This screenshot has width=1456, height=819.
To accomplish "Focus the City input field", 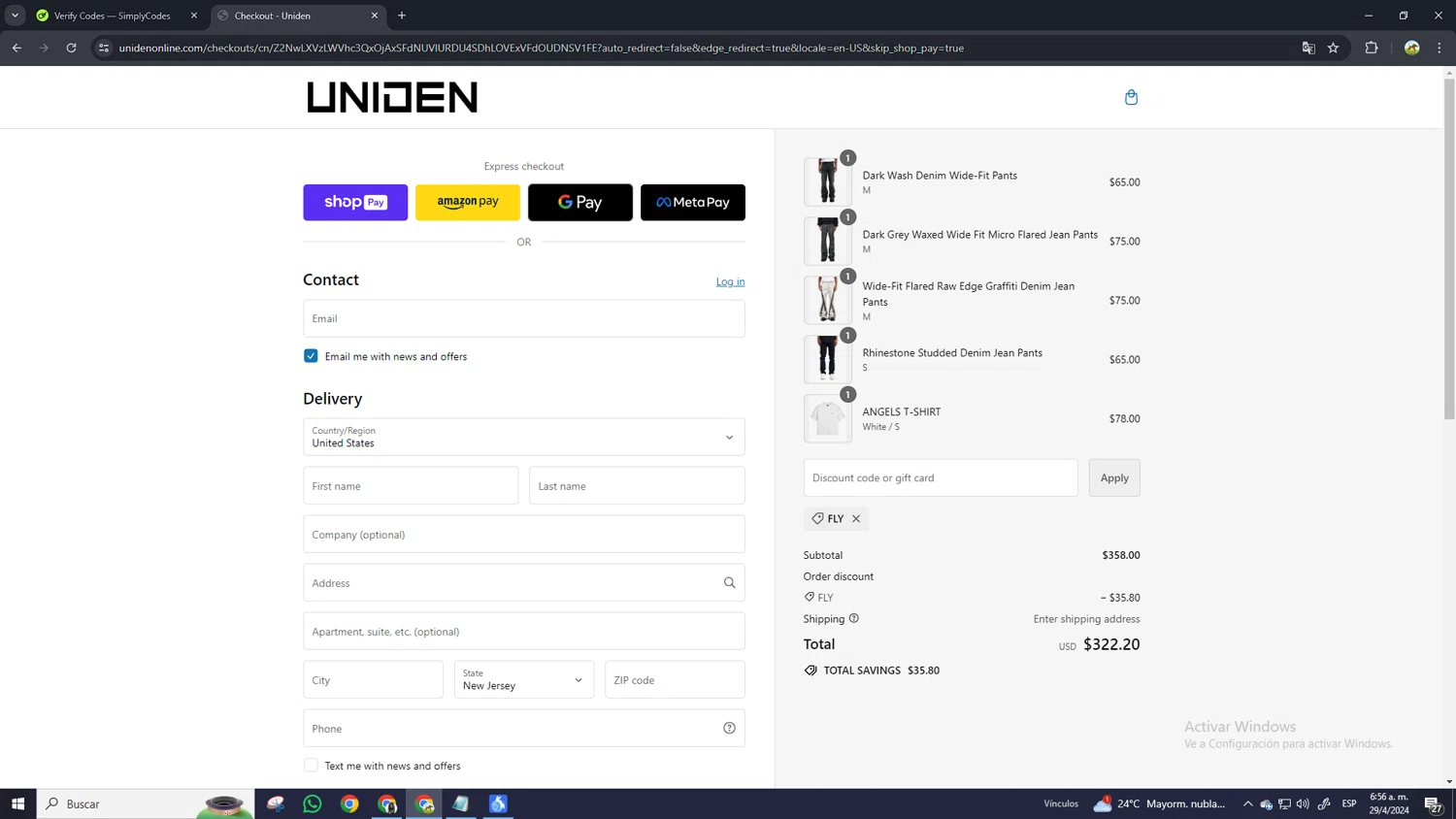I will (373, 680).
